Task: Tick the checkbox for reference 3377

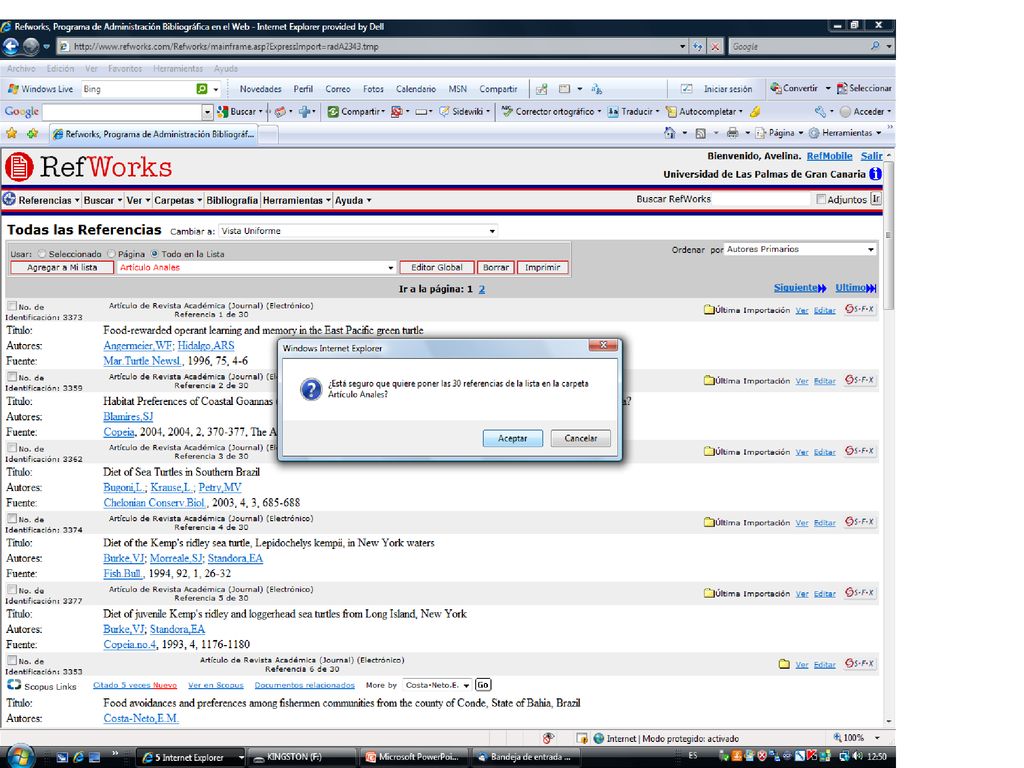Action: 12,589
